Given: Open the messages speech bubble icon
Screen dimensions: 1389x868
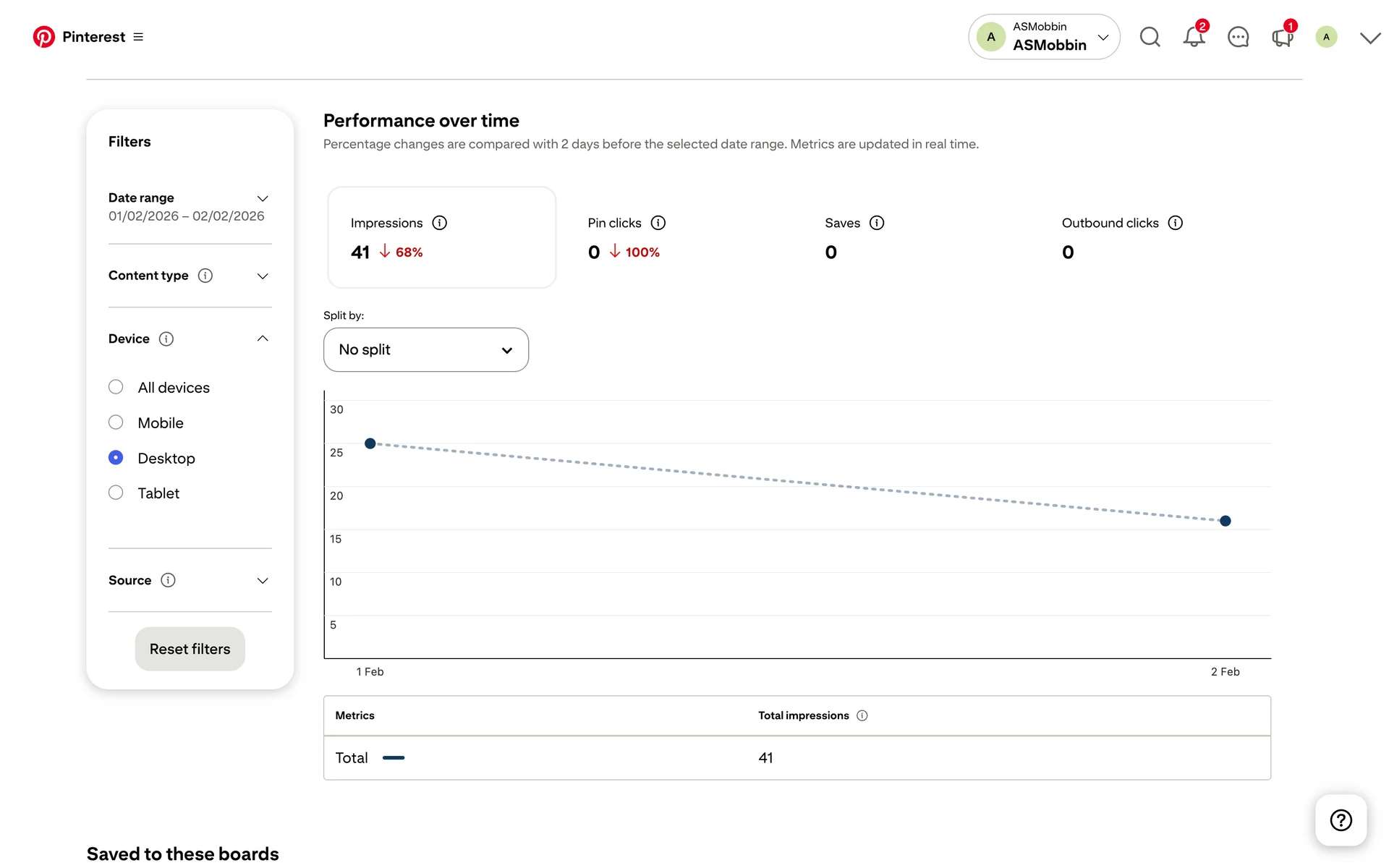Looking at the screenshot, I should click(x=1238, y=37).
